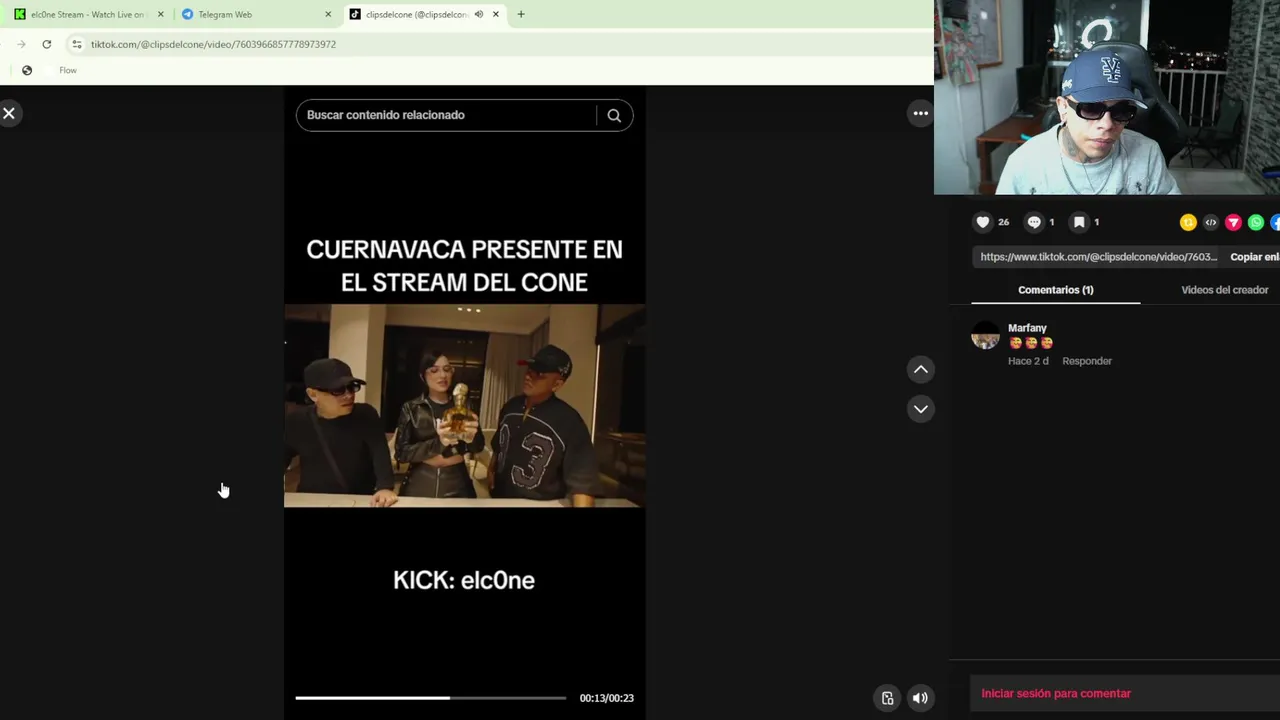Image resolution: width=1280 pixels, height=720 pixels.
Task: Click Iniciar sesión para comentar
Action: [x=1056, y=693]
